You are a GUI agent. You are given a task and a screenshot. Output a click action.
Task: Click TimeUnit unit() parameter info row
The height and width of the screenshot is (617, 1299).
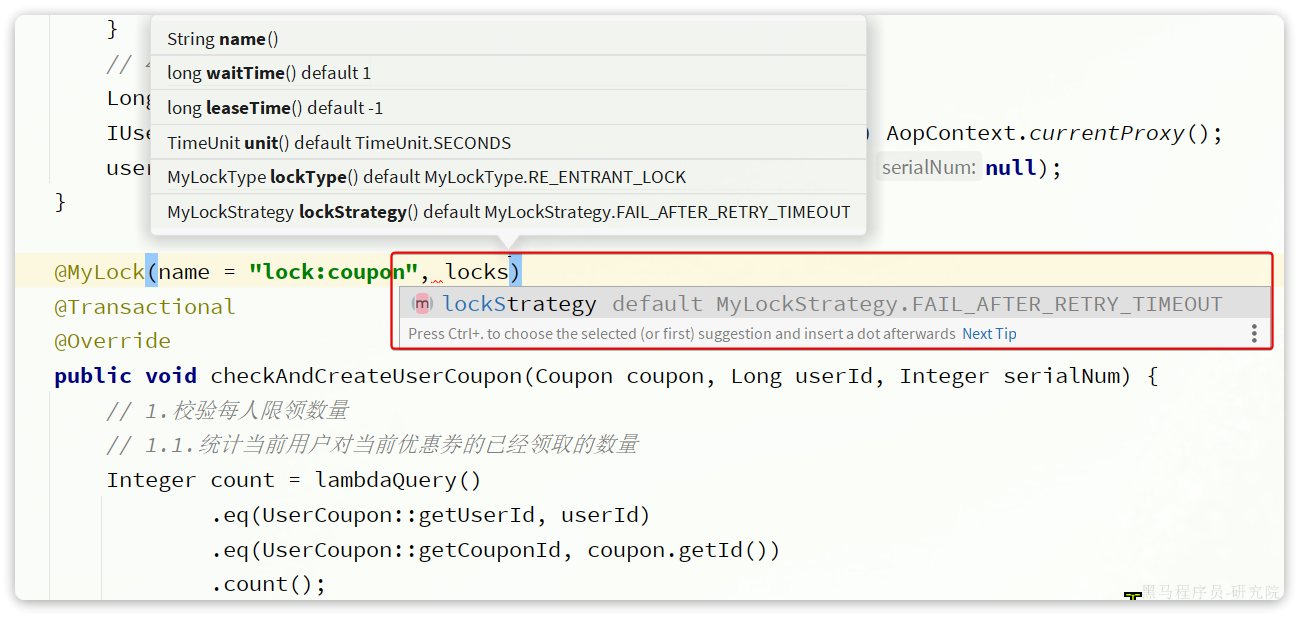508,142
